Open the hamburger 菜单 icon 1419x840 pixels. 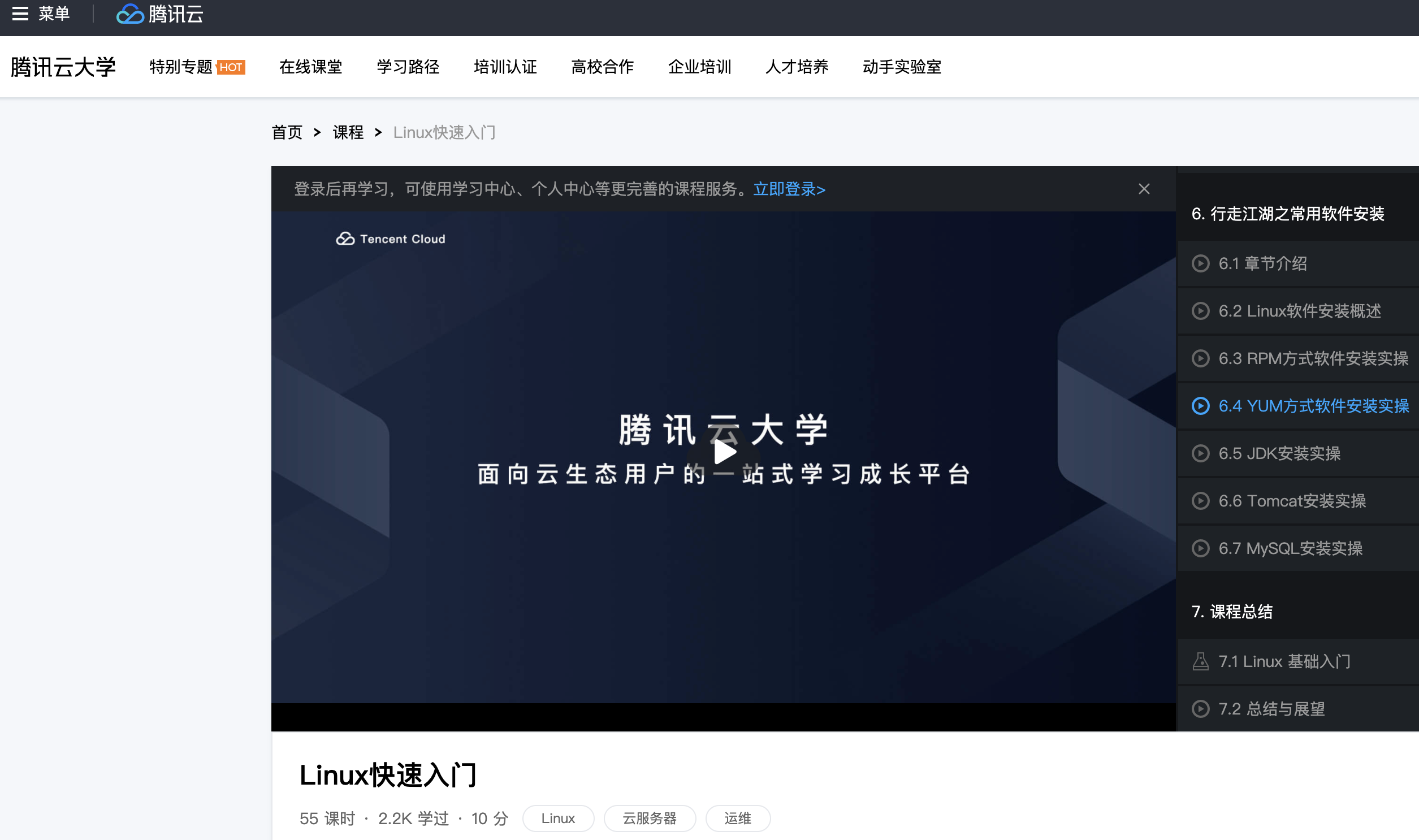(20, 14)
